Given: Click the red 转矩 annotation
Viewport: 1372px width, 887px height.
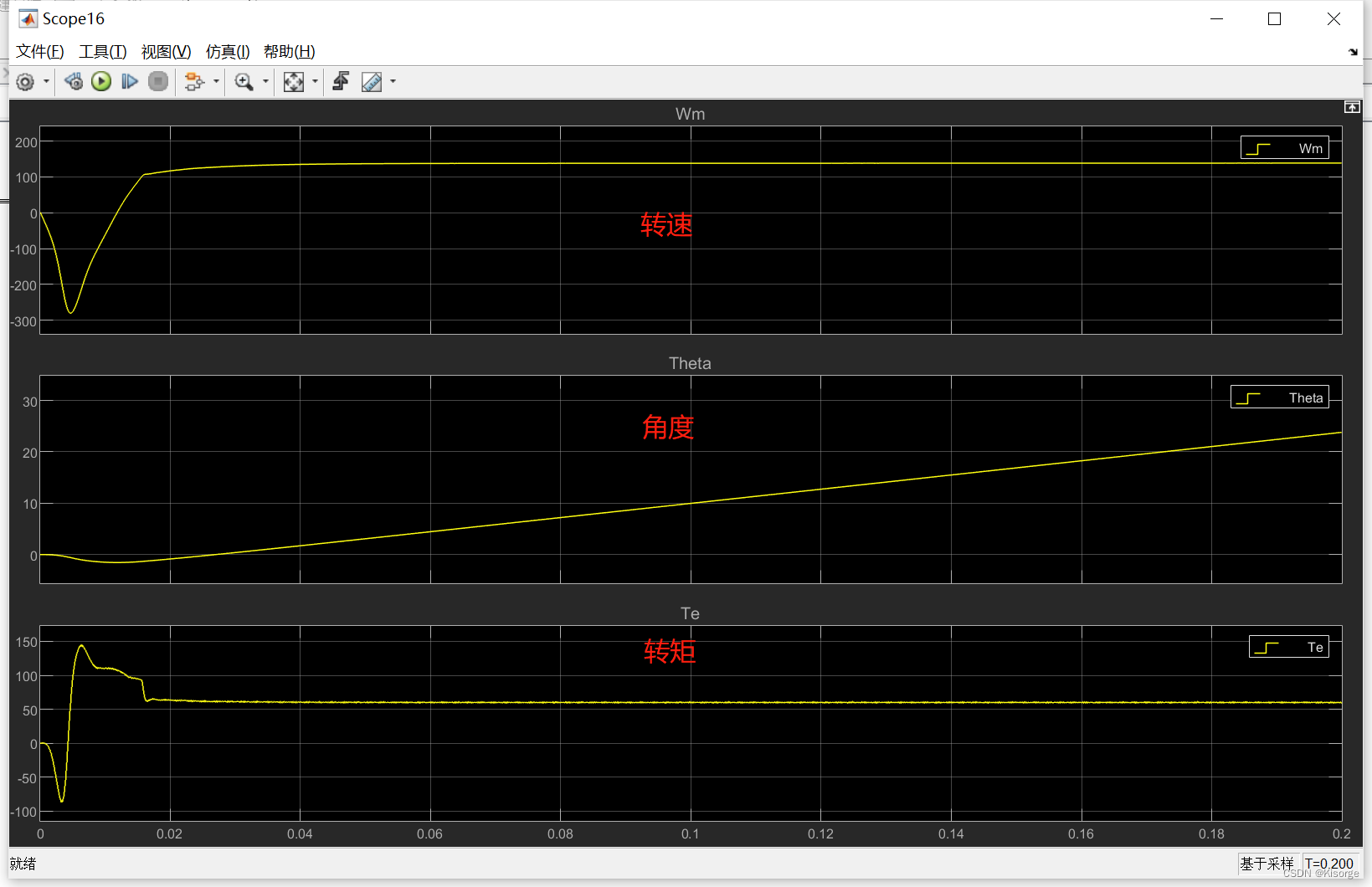Looking at the screenshot, I should [x=670, y=651].
